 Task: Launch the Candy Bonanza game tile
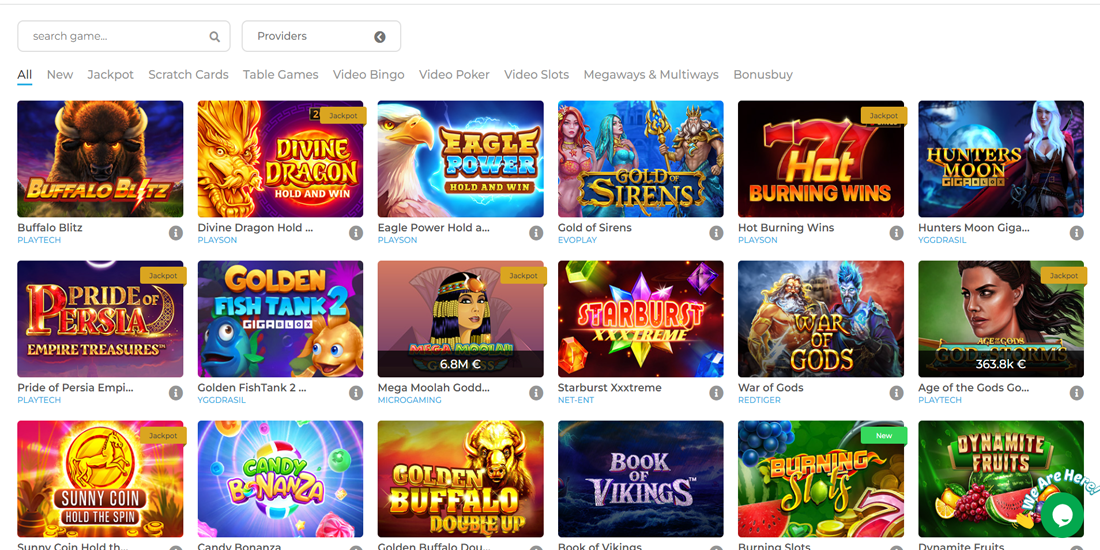[280, 479]
